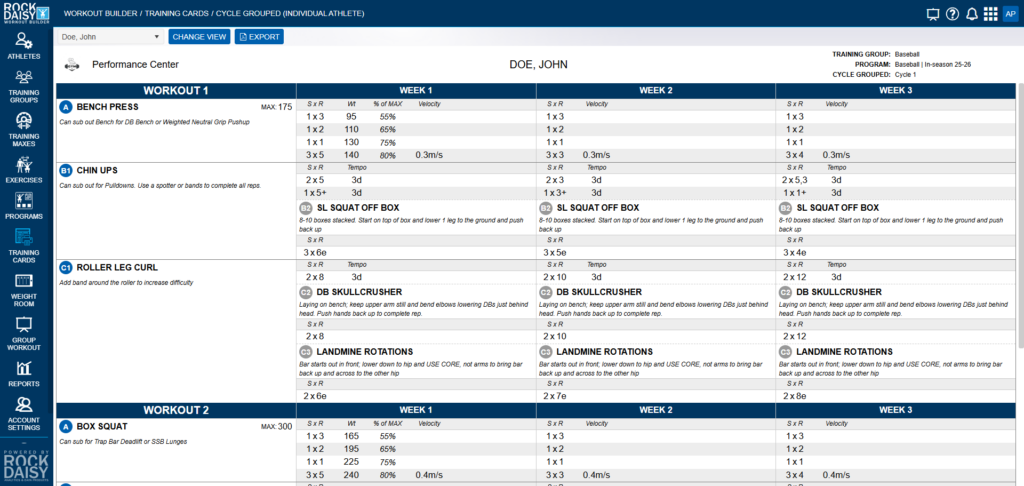Open Training Maxes from the sidebar
The width and height of the screenshot is (1024, 486).
[24, 129]
